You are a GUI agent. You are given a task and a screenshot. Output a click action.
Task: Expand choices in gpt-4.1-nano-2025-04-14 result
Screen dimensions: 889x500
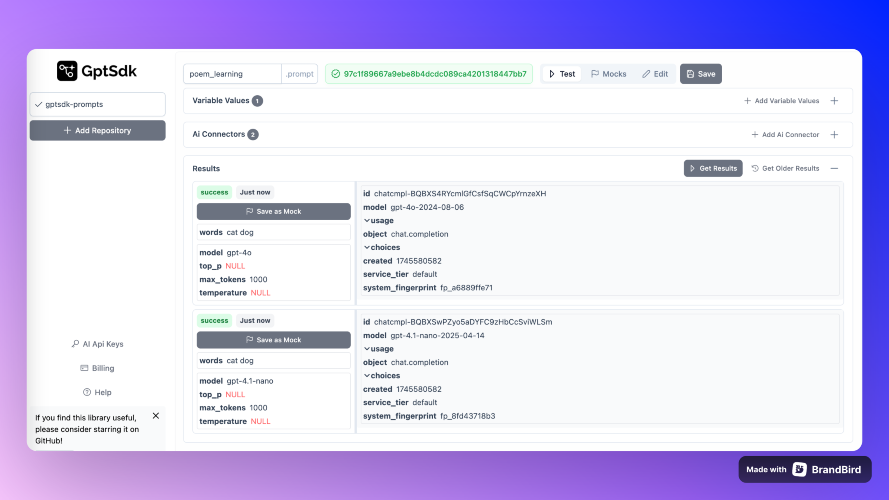[x=382, y=375]
